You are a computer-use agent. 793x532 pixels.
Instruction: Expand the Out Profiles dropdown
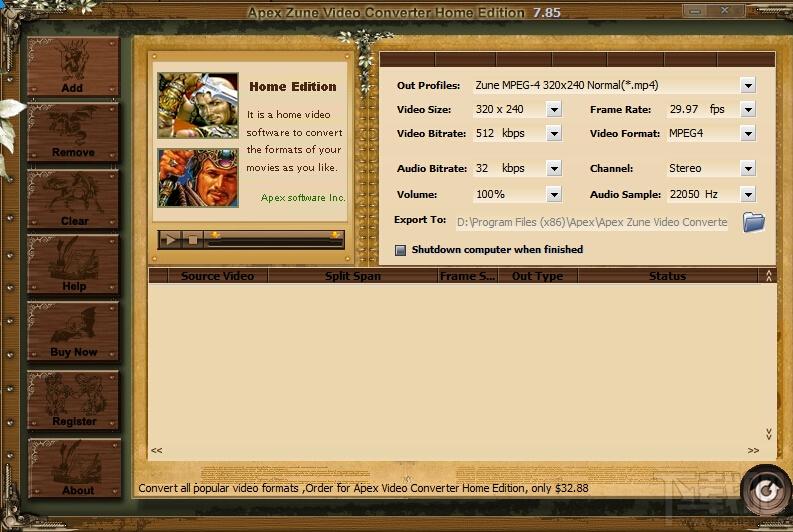click(x=748, y=85)
